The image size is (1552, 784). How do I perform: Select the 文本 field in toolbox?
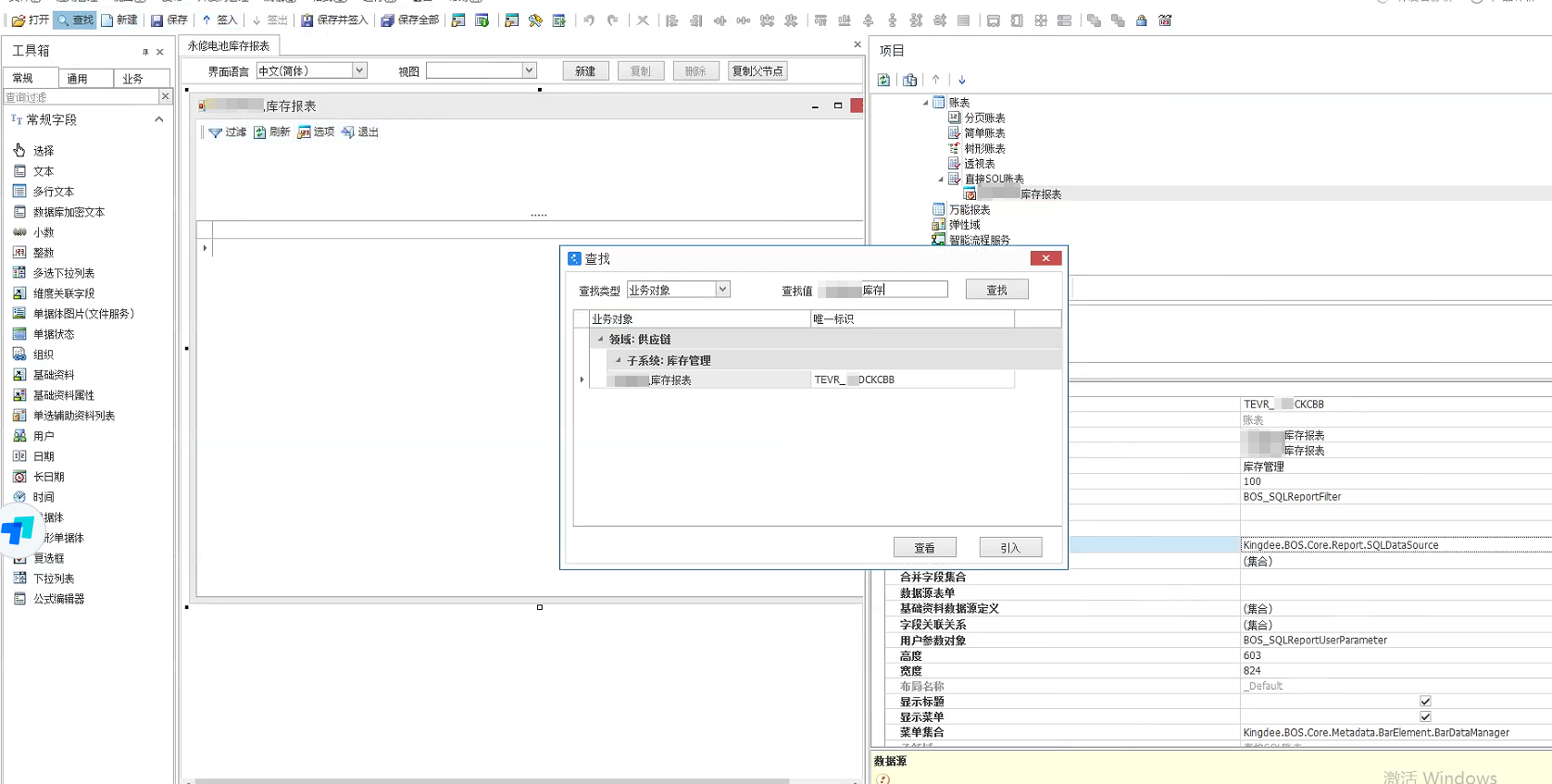[x=34, y=171]
